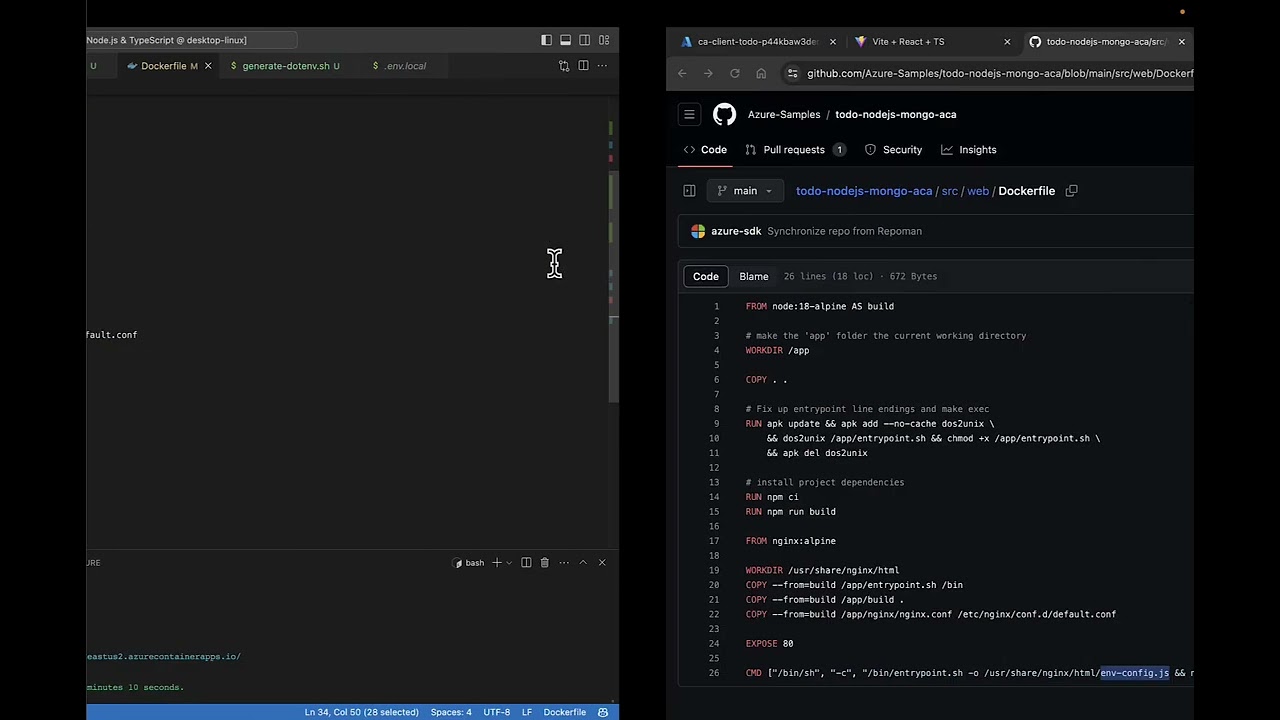Select the bash terminal profile

coord(469,563)
